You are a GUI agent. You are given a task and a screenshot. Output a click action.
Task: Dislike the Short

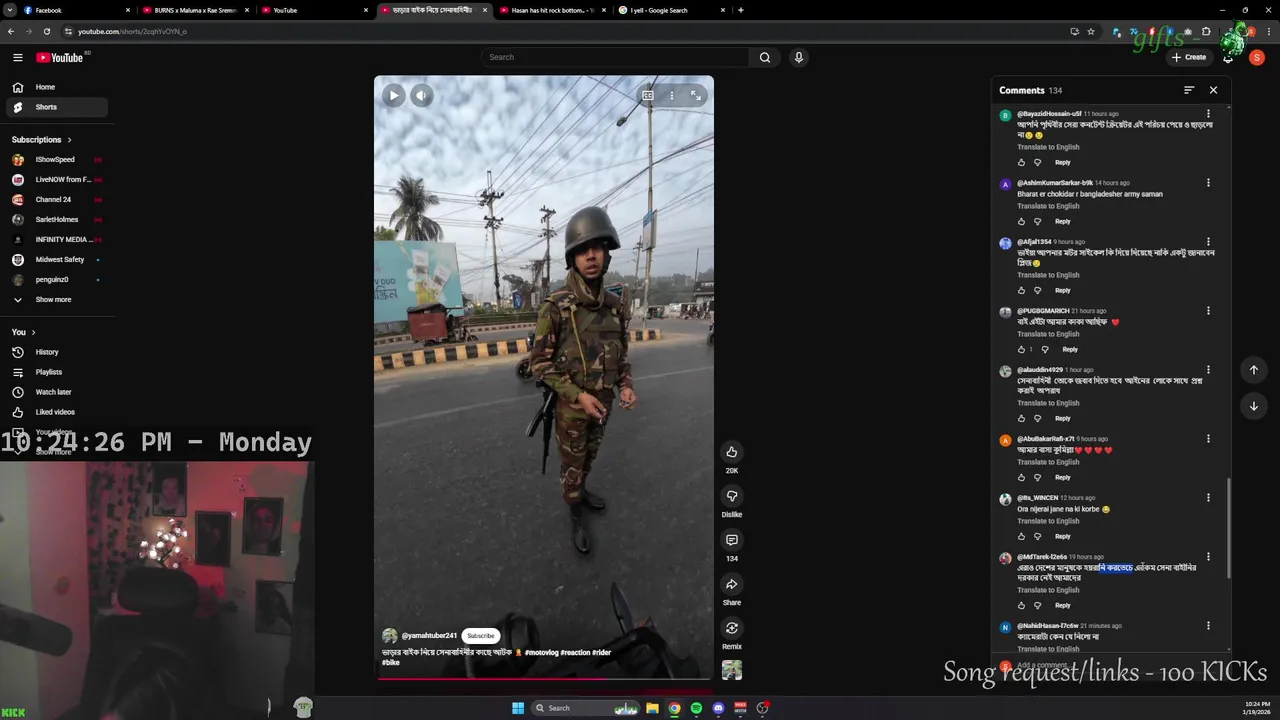[x=732, y=496]
